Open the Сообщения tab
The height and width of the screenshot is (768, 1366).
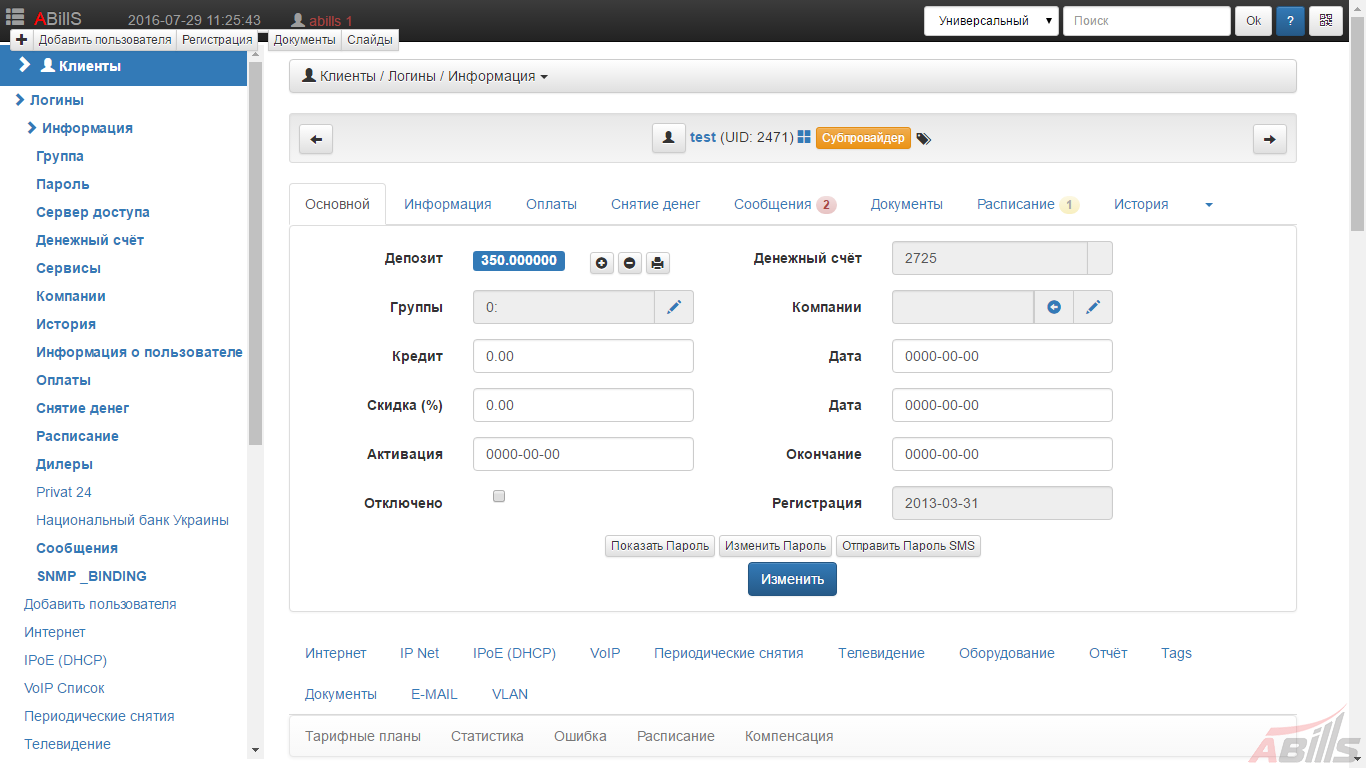785,204
